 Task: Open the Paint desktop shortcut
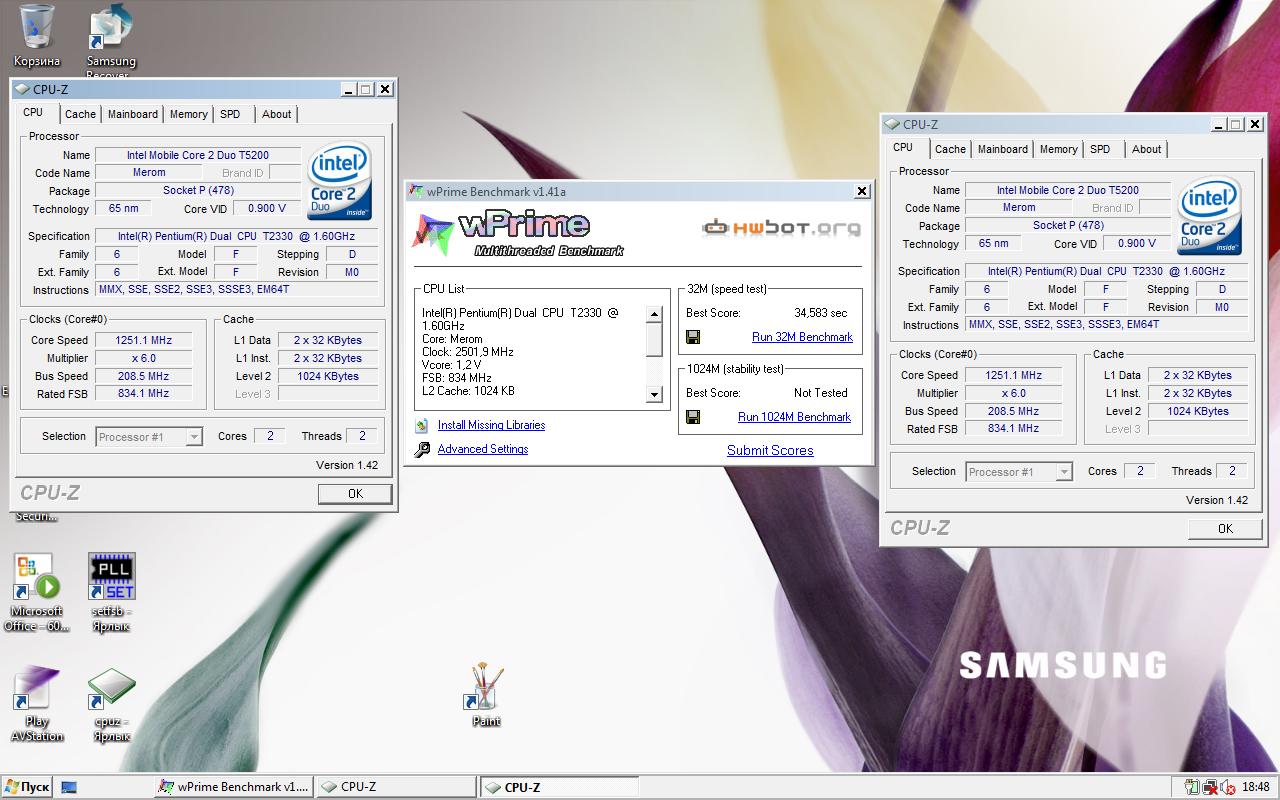click(486, 695)
